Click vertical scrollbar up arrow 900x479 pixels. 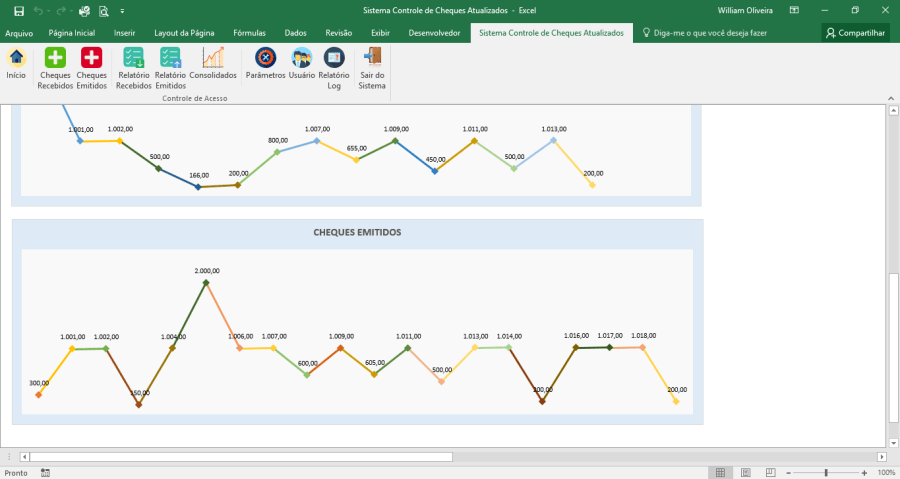pyautogui.click(x=894, y=111)
